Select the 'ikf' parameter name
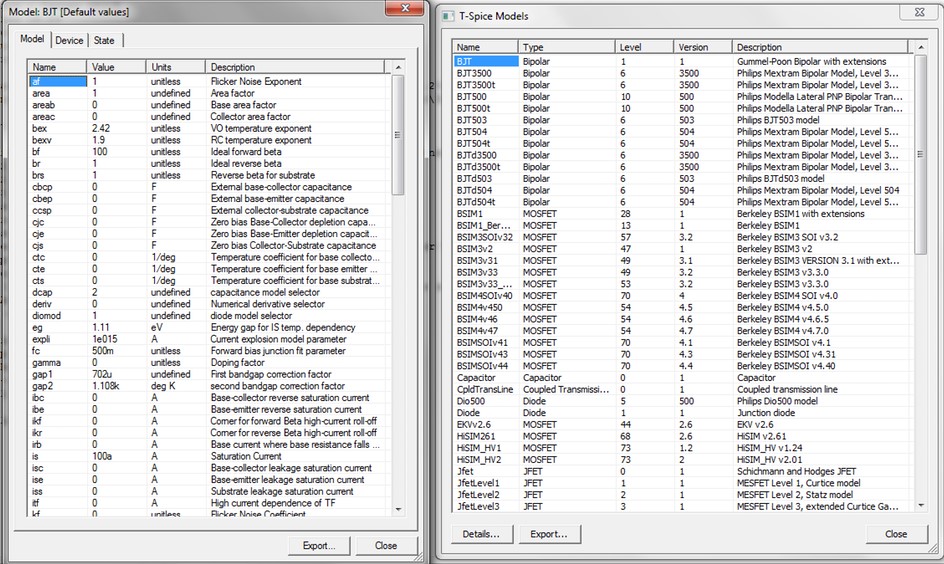Screen dimensions: 944x564 tap(37, 421)
